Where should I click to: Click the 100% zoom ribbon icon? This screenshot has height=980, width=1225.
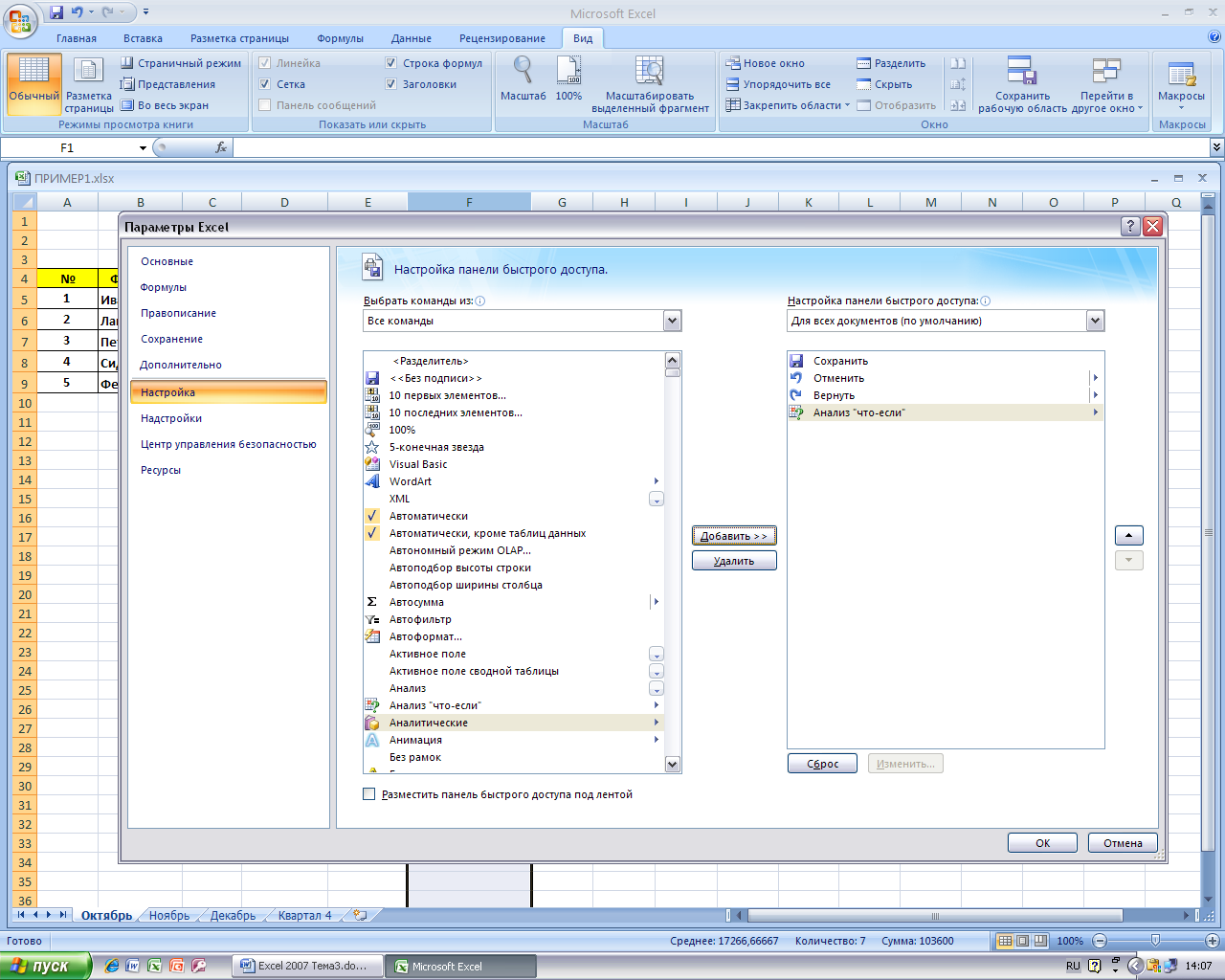[568, 70]
